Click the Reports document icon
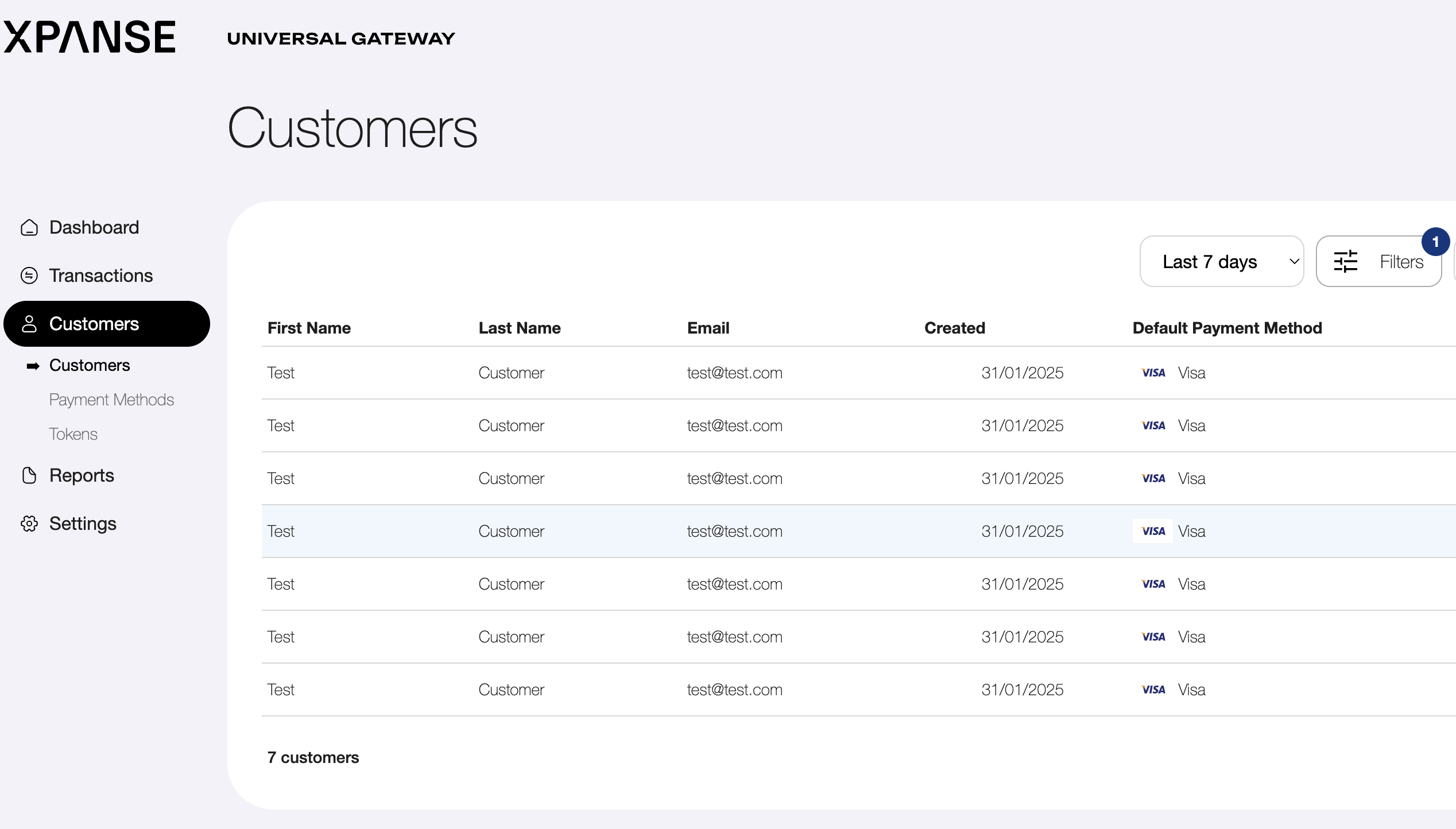 [x=29, y=476]
